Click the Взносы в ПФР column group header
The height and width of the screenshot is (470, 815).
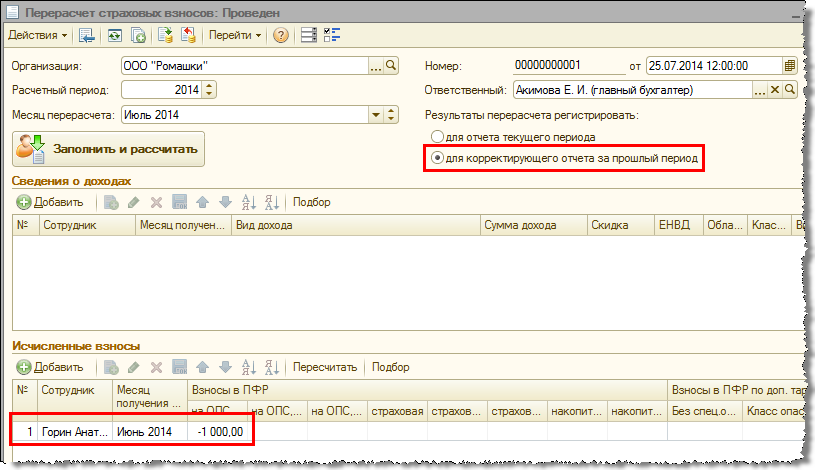click(x=427, y=390)
